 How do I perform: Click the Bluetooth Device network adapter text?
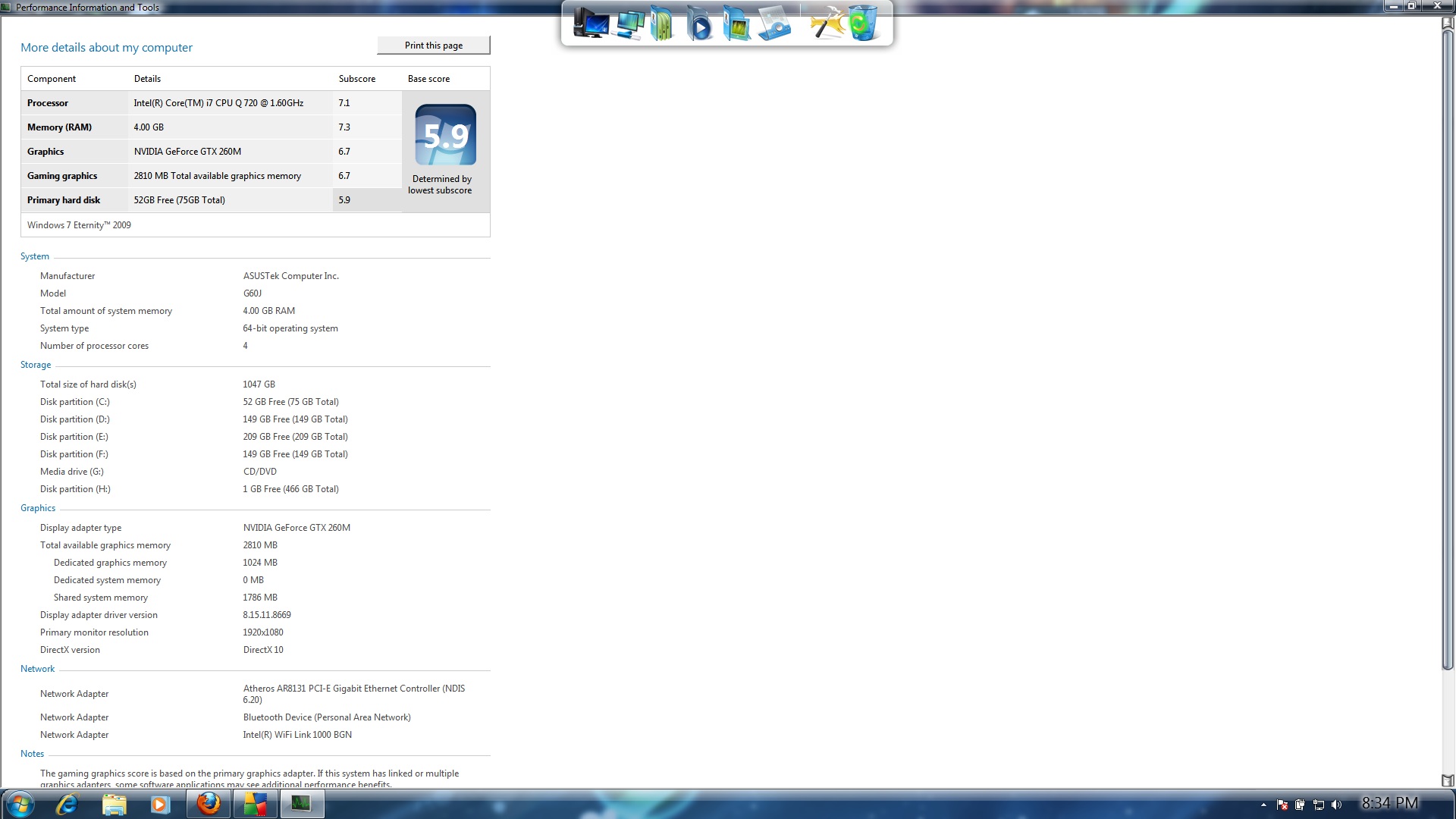click(327, 717)
